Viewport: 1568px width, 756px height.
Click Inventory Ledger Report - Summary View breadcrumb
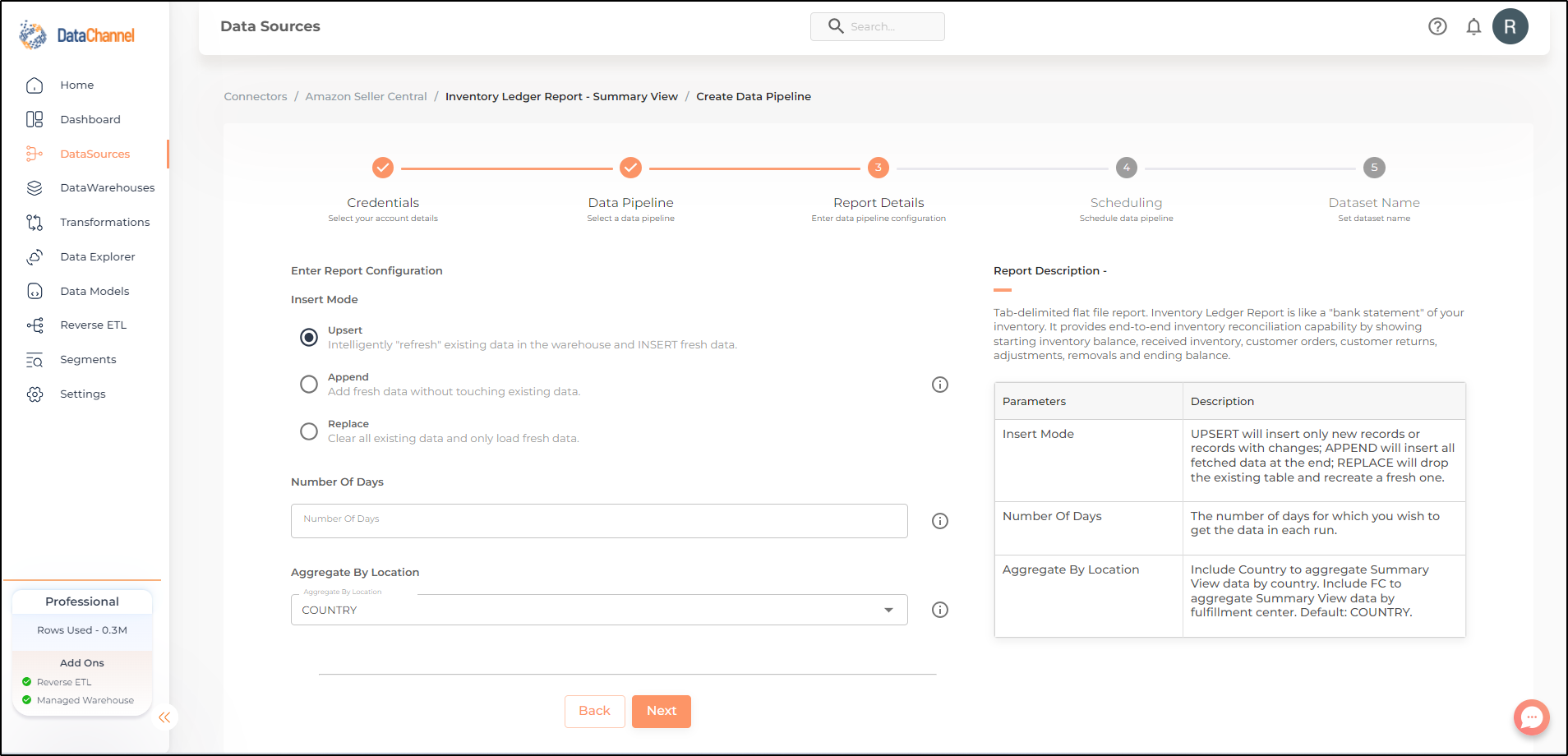(561, 97)
